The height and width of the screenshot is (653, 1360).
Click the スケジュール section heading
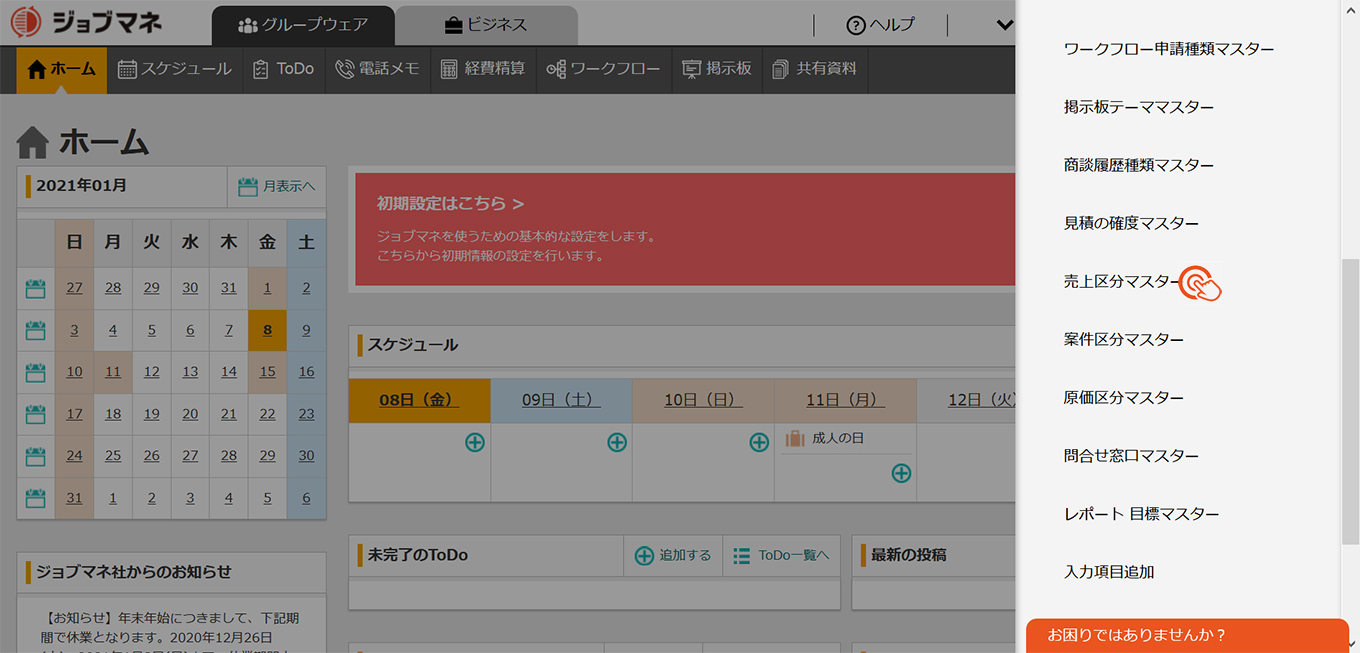click(413, 345)
